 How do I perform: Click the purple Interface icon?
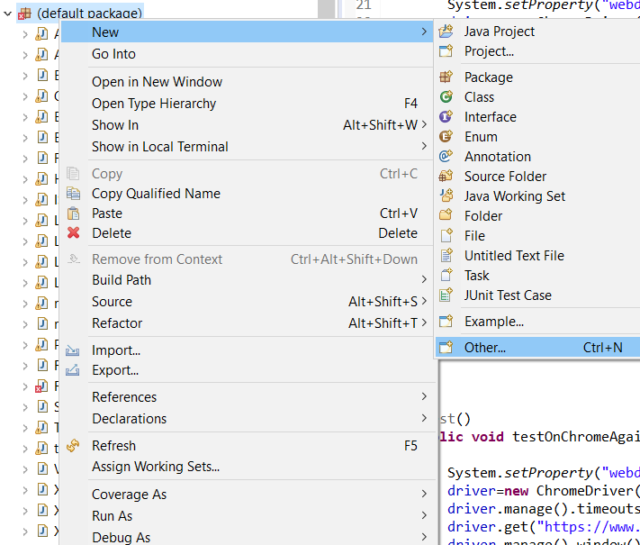tap(446, 117)
